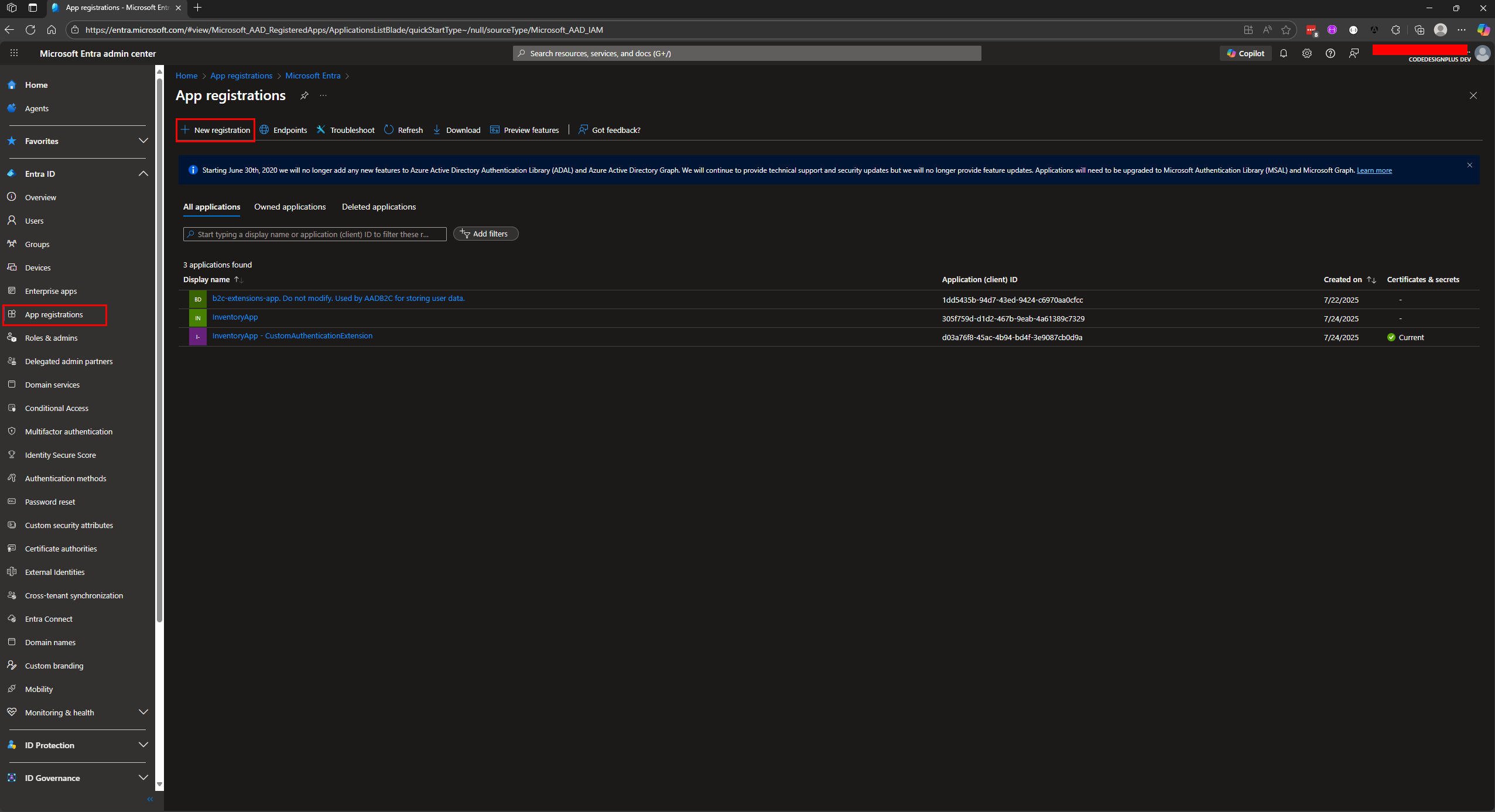Open the browser extensions puzzle icon

pyautogui.click(x=1396, y=30)
